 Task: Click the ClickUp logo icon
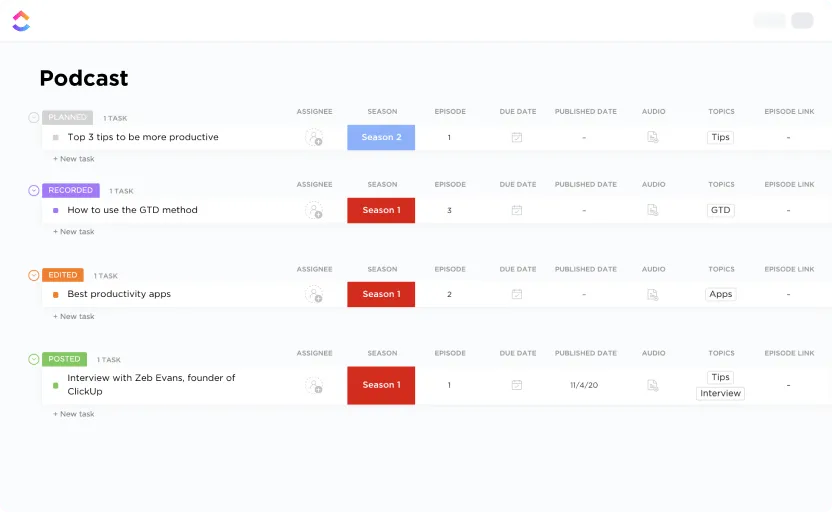(x=21, y=21)
